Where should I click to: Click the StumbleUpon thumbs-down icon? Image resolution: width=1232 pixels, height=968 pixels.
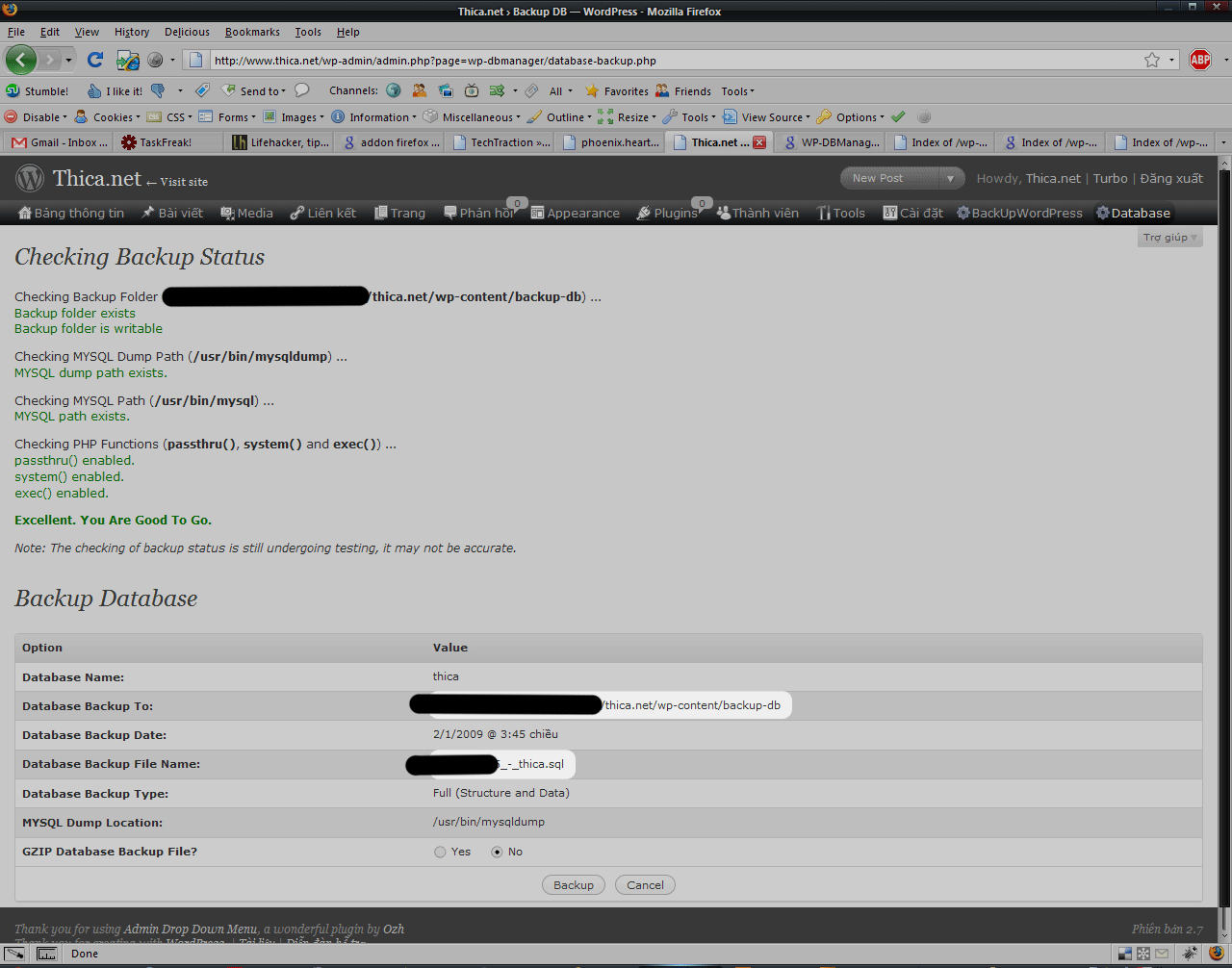158,90
